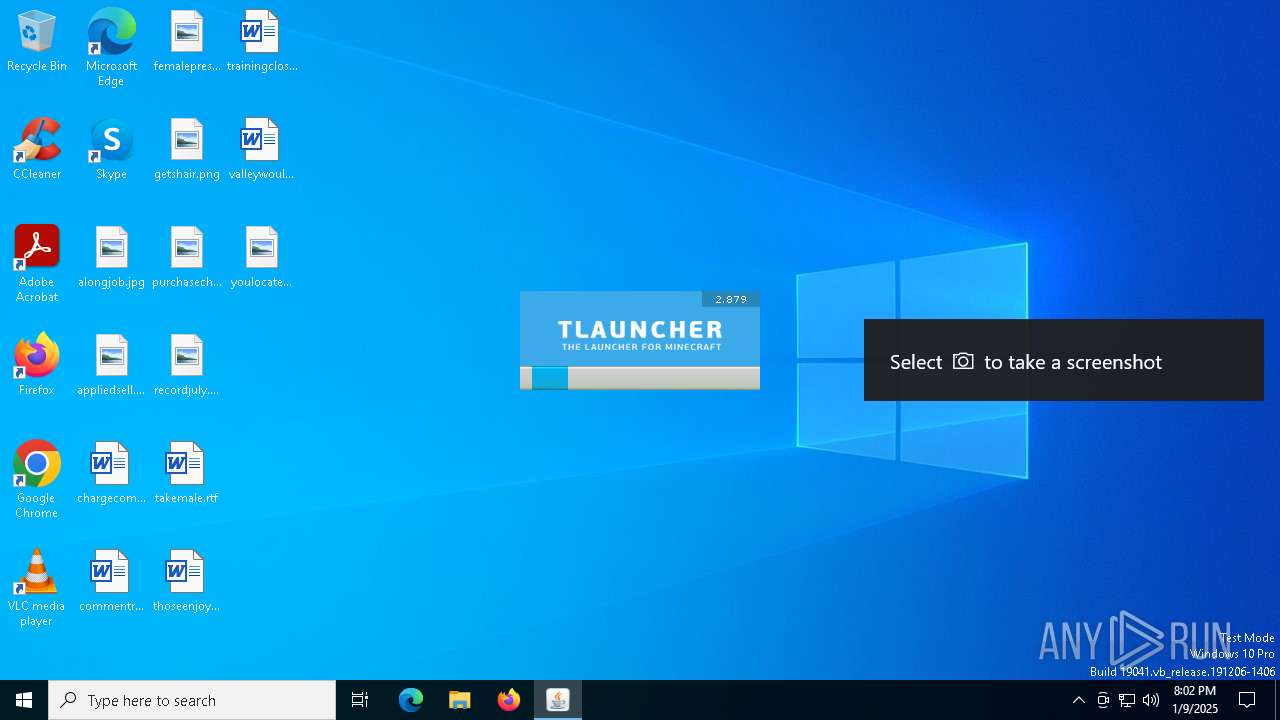The width and height of the screenshot is (1280, 720).
Task: Launch Firefox from the taskbar
Action: click(x=509, y=700)
